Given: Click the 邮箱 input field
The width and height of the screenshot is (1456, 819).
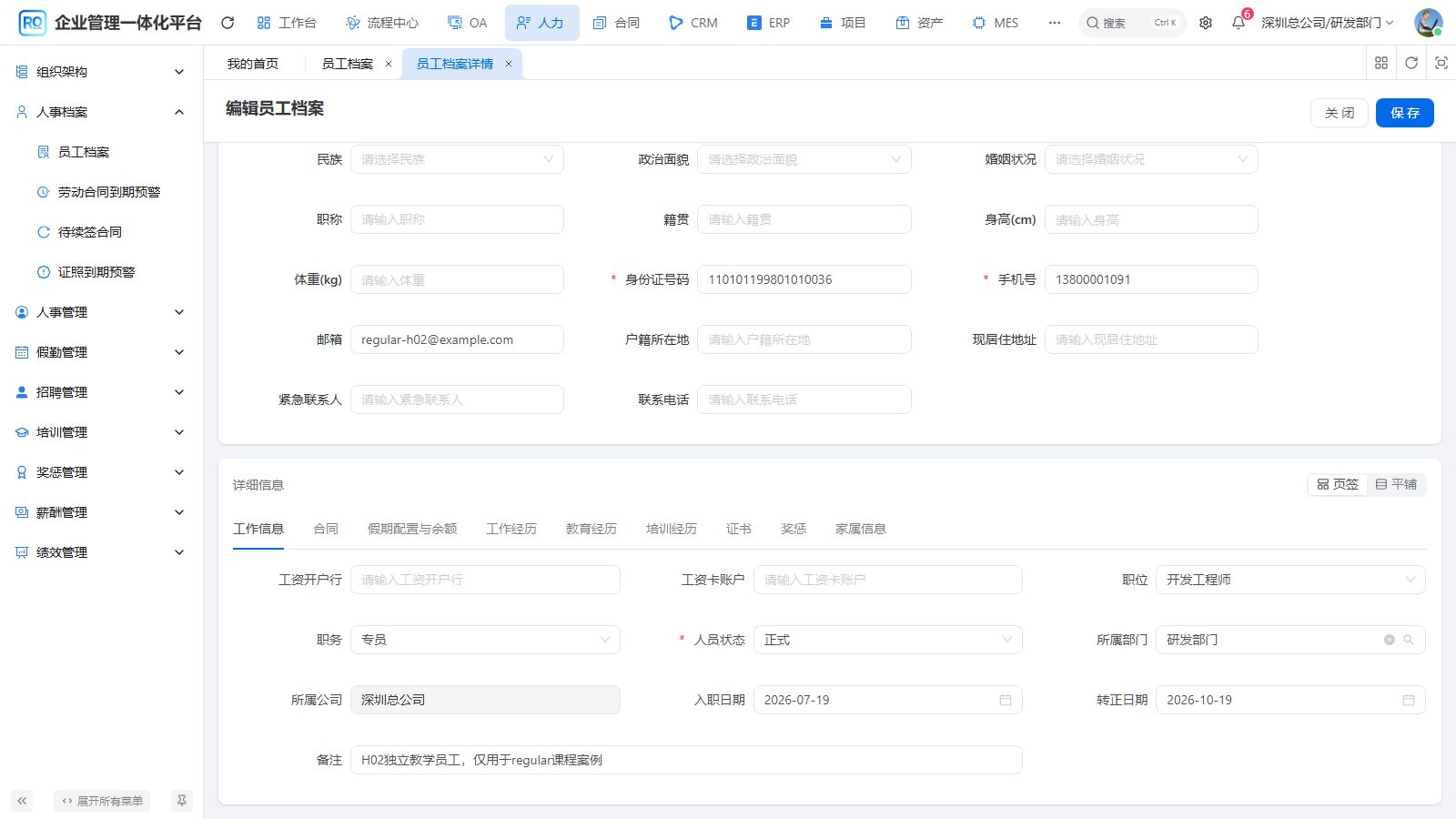Looking at the screenshot, I should (457, 339).
